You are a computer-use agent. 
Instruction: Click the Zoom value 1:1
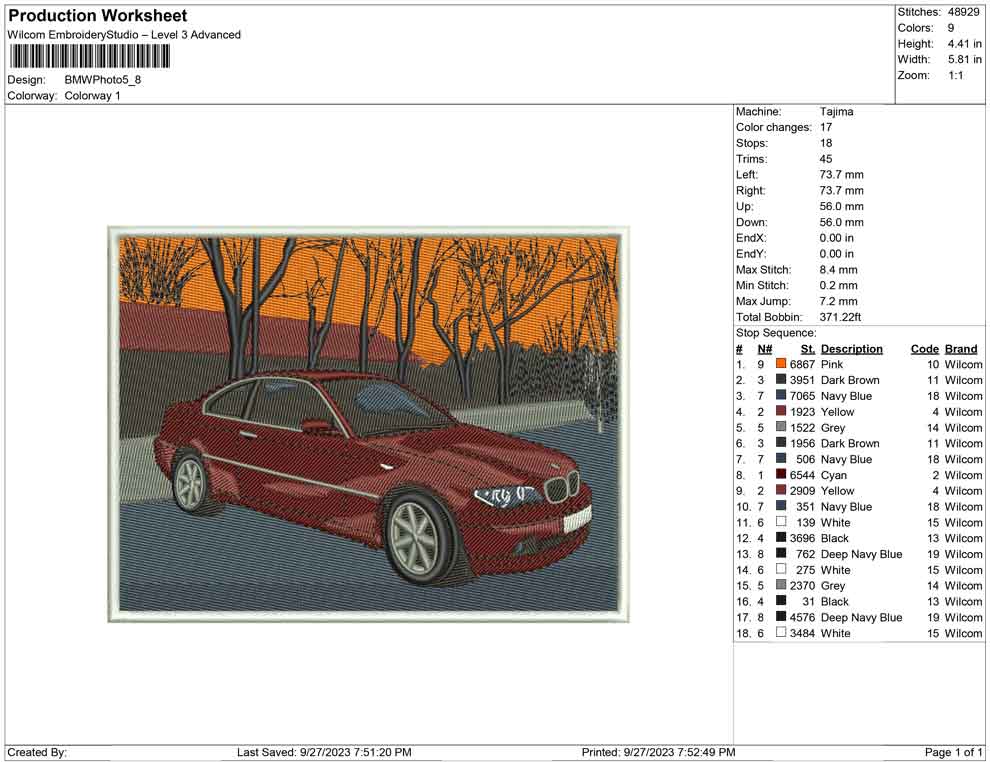click(956, 75)
